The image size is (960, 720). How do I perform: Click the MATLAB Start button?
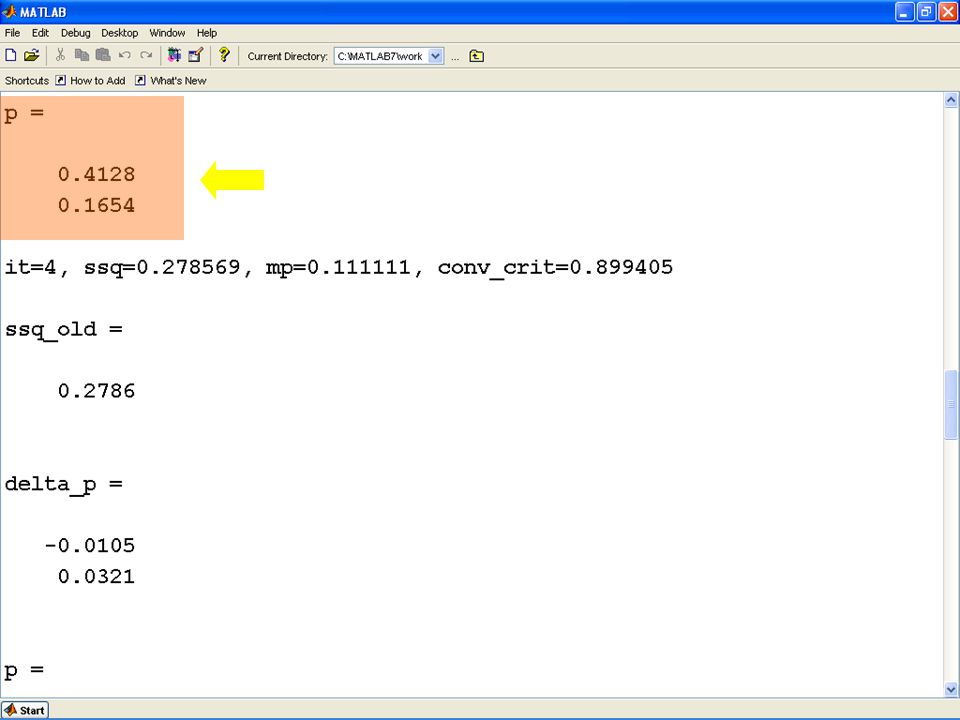point(25,710)
